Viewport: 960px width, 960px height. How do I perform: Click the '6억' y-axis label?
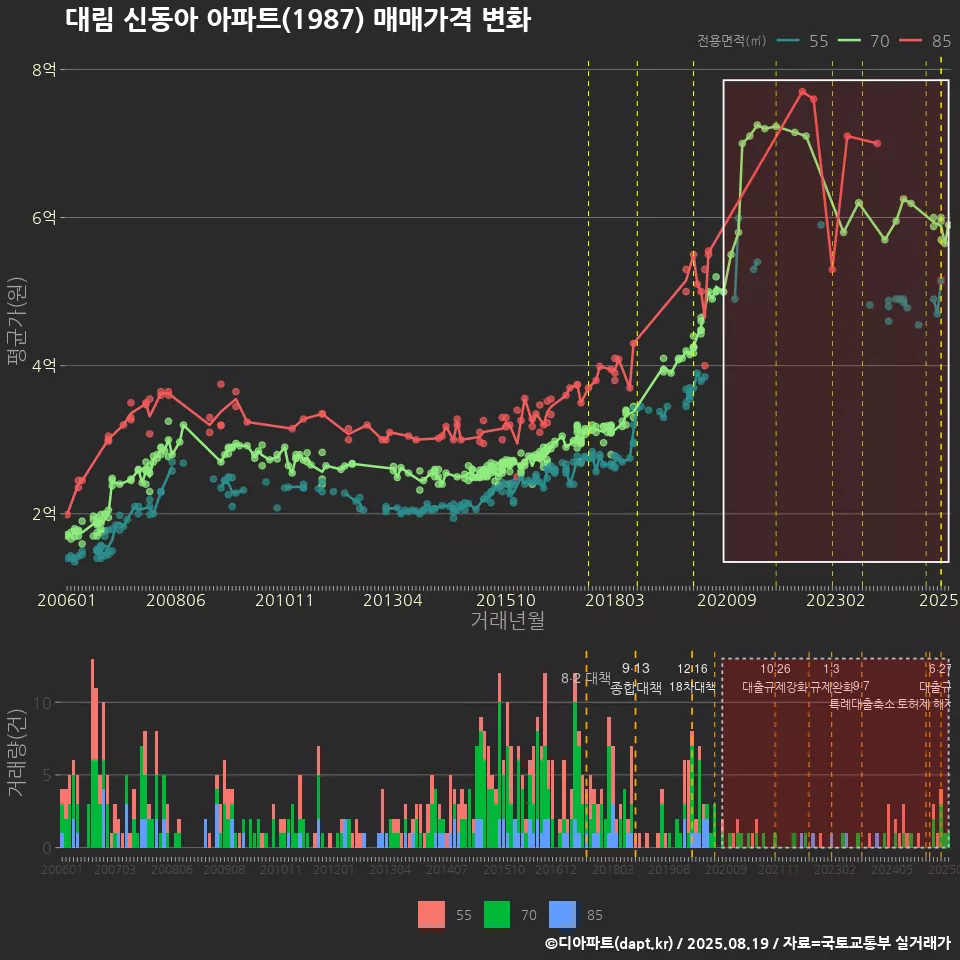(44, 218)
